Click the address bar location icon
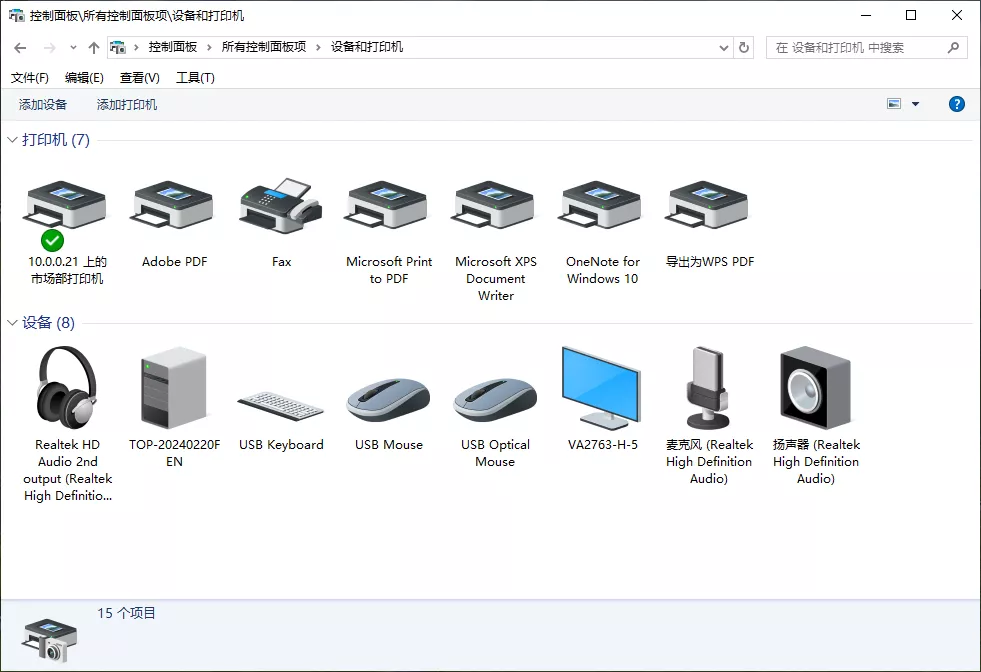 (118, 47)
